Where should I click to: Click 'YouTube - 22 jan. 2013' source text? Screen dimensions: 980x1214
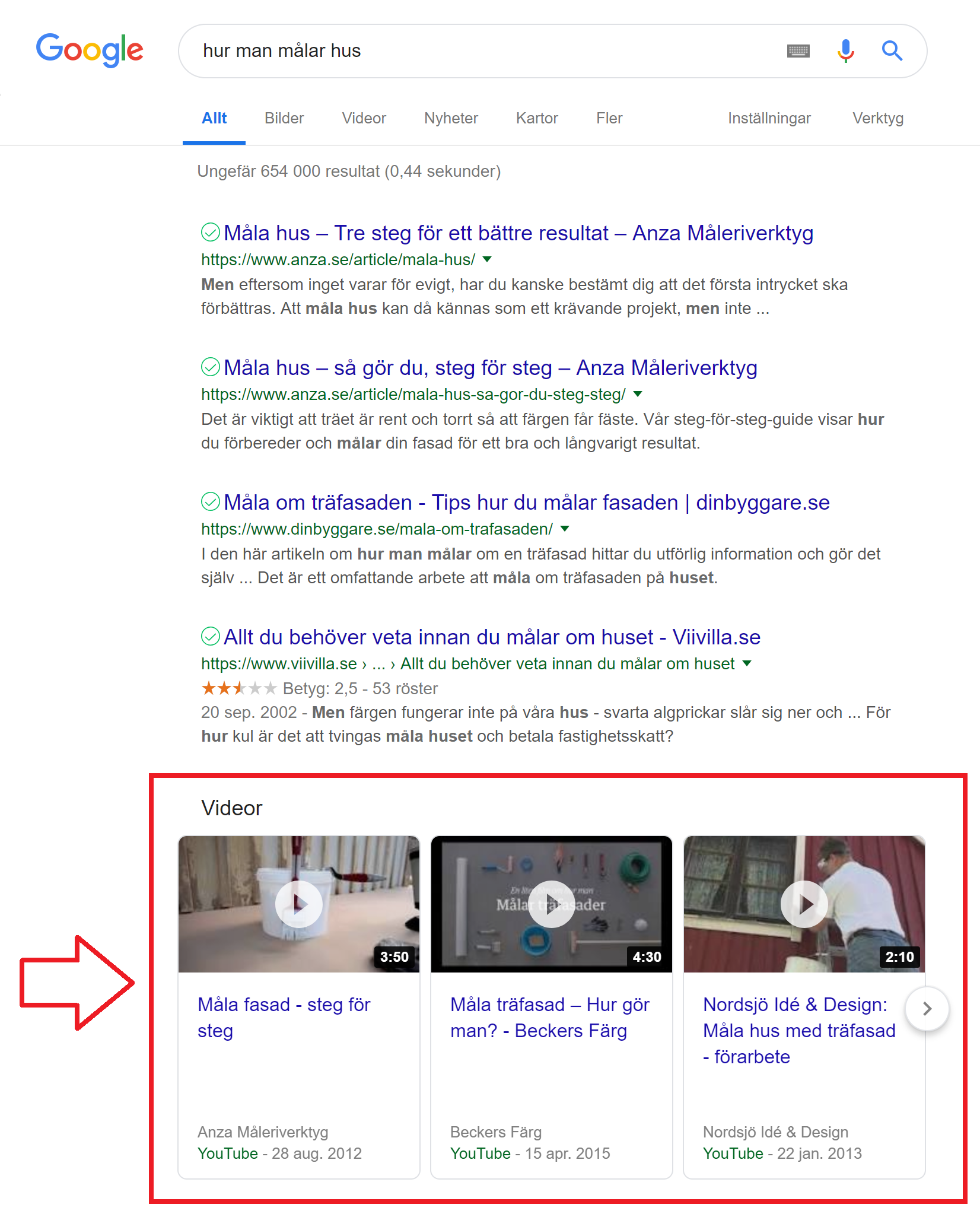point(782,1153)
